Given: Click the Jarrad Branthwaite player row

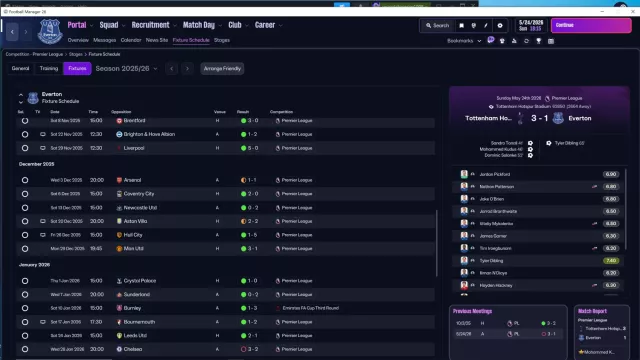Looking at the screenshot, I should (539, 211).
